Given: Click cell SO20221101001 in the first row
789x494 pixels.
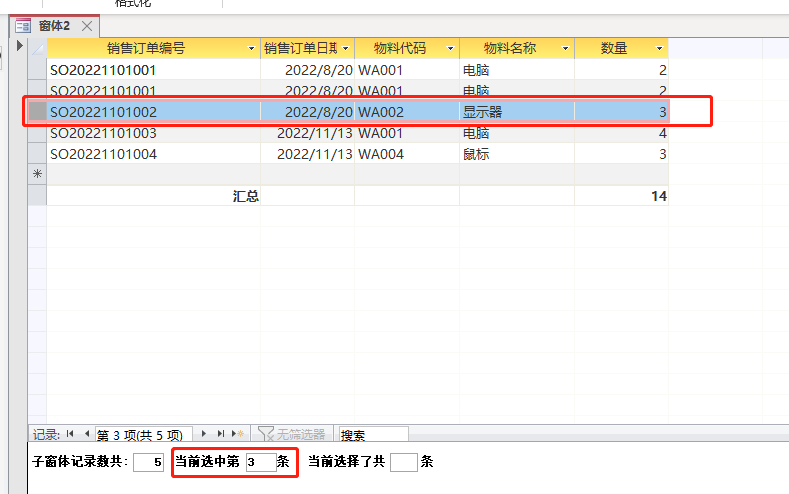Looking at the screenshot, I should (x=153, y=70).
